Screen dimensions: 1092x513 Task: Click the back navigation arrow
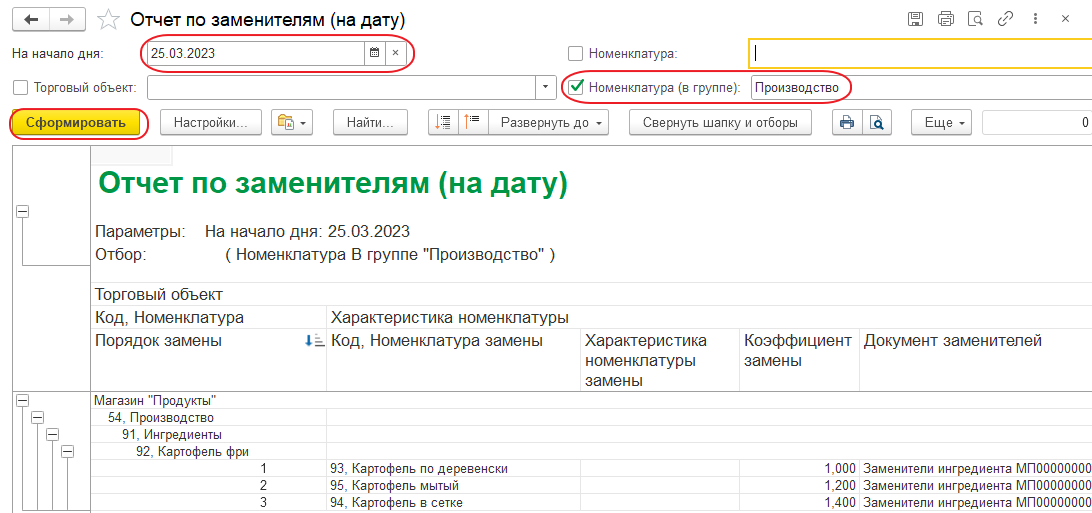(30, 19)
